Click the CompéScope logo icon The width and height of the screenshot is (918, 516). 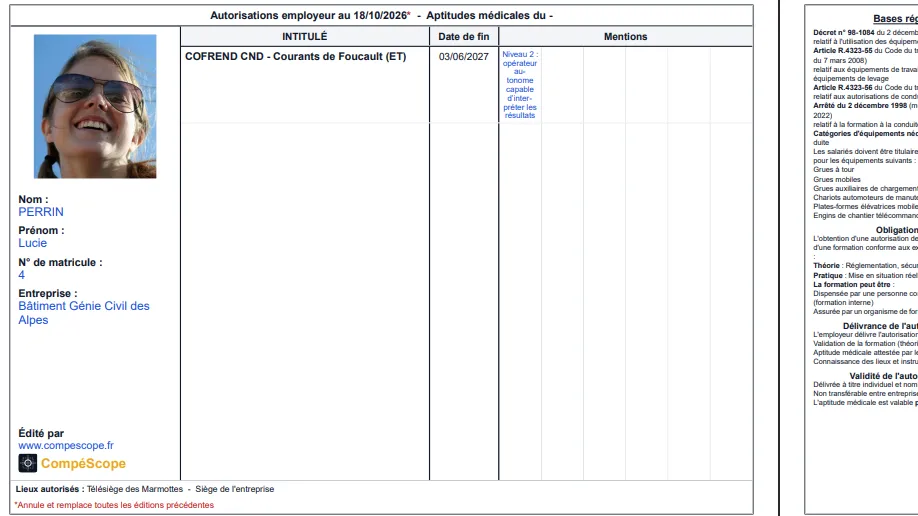(28, 463)
